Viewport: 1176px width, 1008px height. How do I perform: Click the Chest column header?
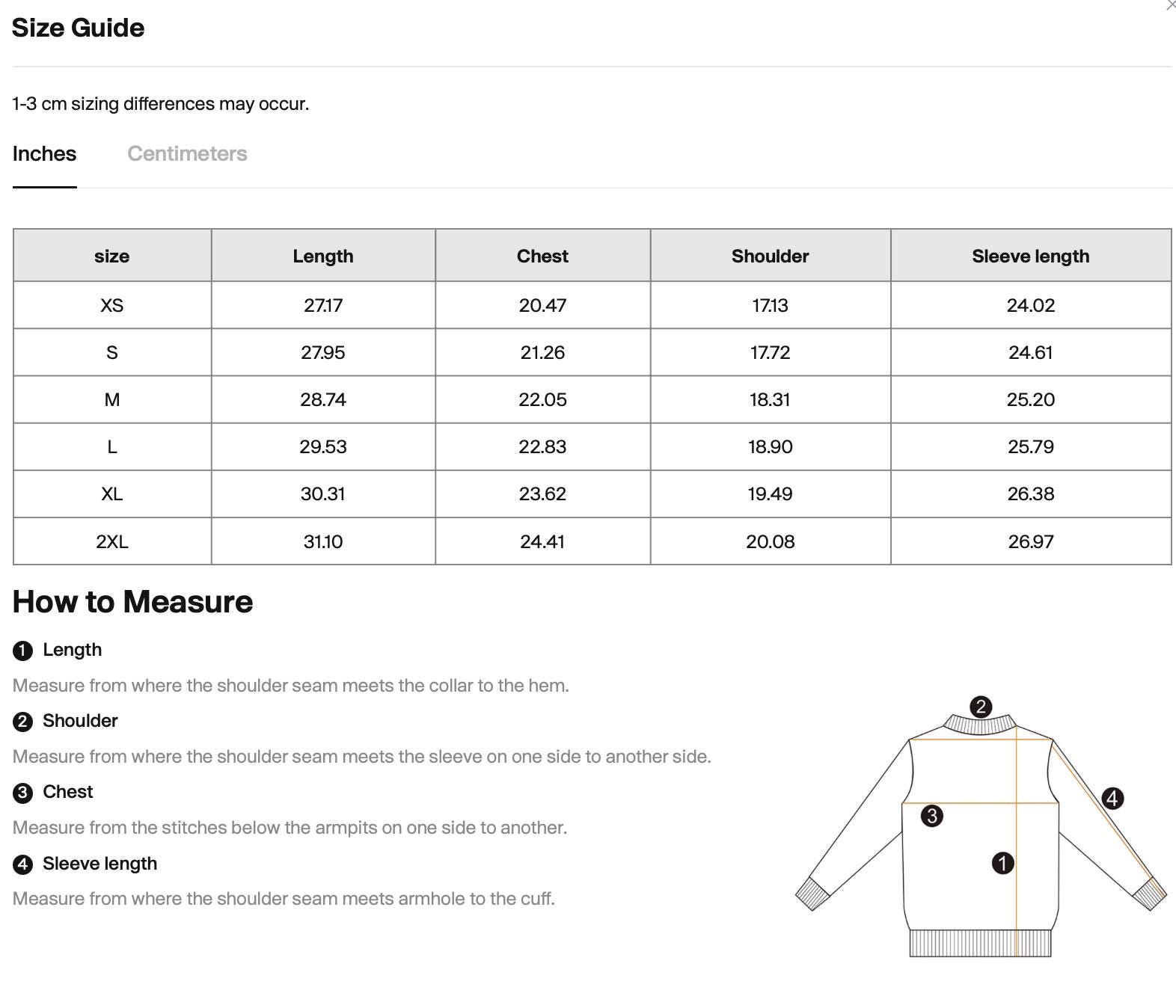coord(542,256)
